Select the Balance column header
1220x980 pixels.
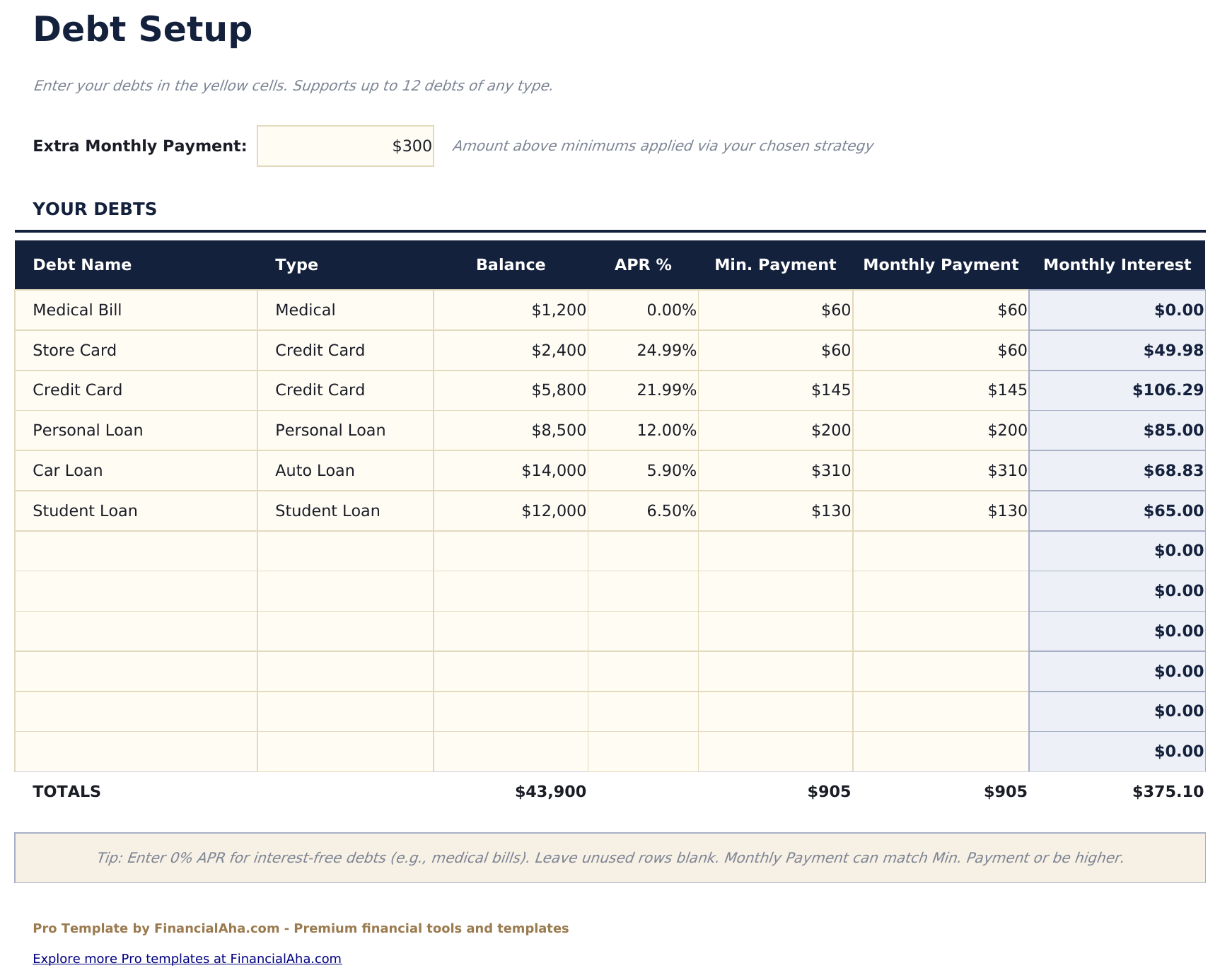pos(511,264)
